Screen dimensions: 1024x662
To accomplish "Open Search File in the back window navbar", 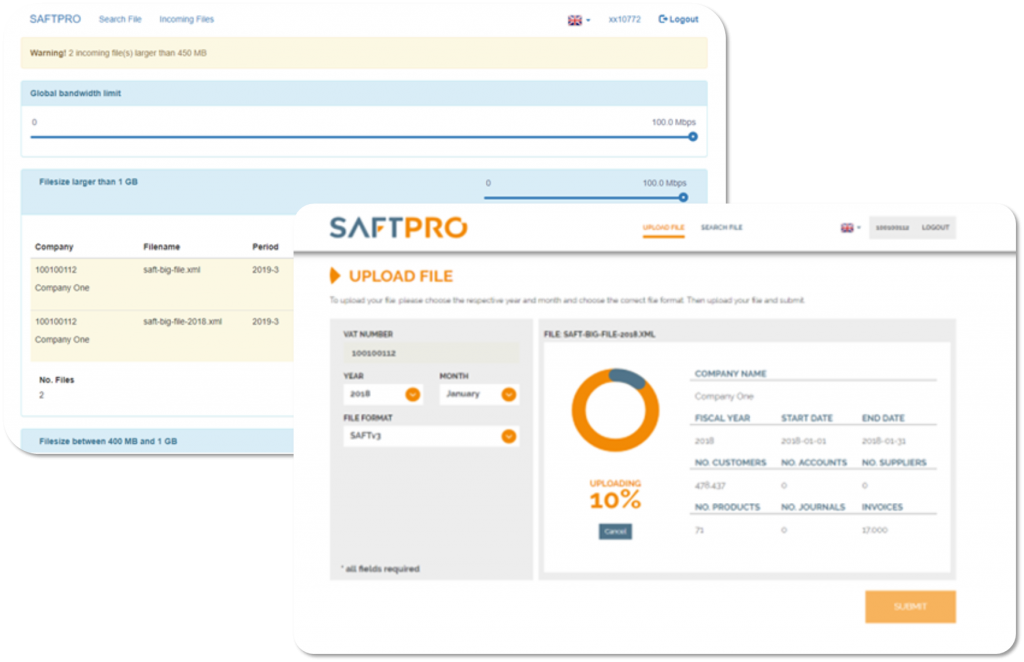I will (x=120, y=20).
